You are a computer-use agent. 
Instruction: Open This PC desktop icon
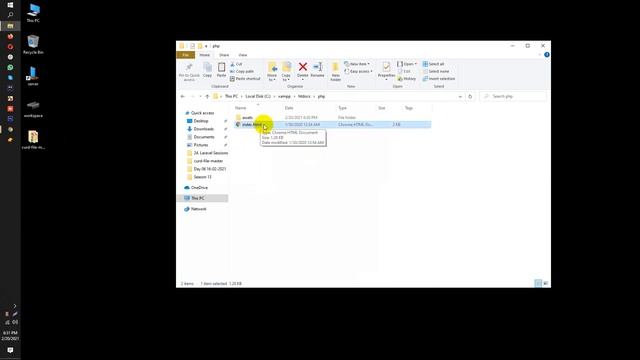[x=33, y=13]
